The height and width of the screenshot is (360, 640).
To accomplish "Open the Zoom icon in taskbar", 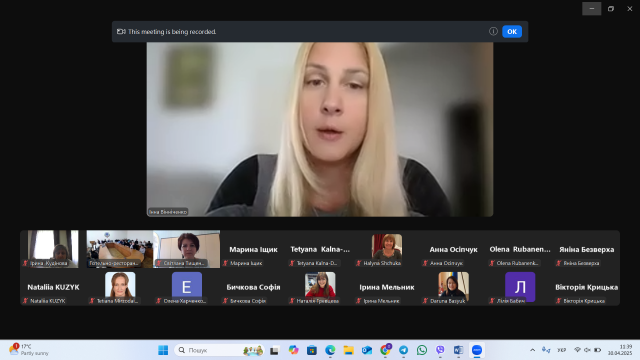I will (x=477, y=350).
